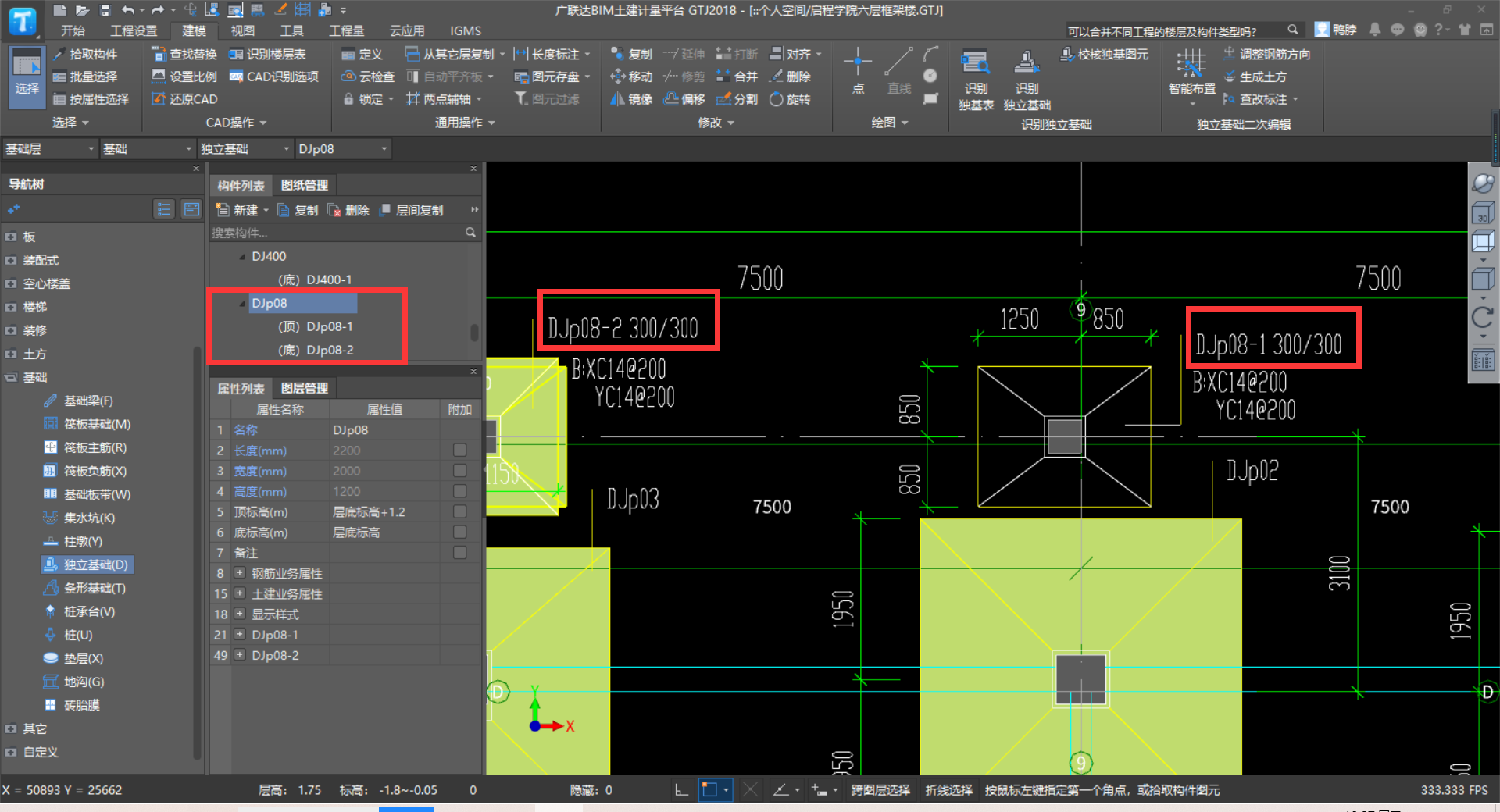Select the 镜像 mirror tool
1500x812 pixels.
coord(631,99)
